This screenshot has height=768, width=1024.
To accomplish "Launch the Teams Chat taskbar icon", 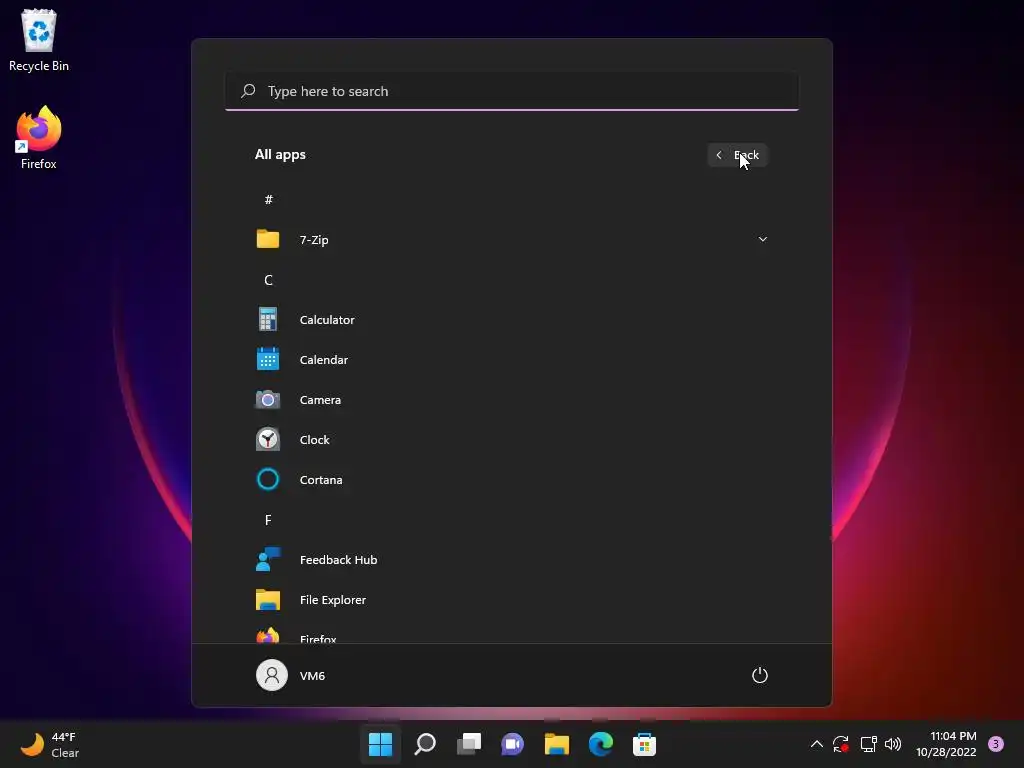I will point(513,744).
